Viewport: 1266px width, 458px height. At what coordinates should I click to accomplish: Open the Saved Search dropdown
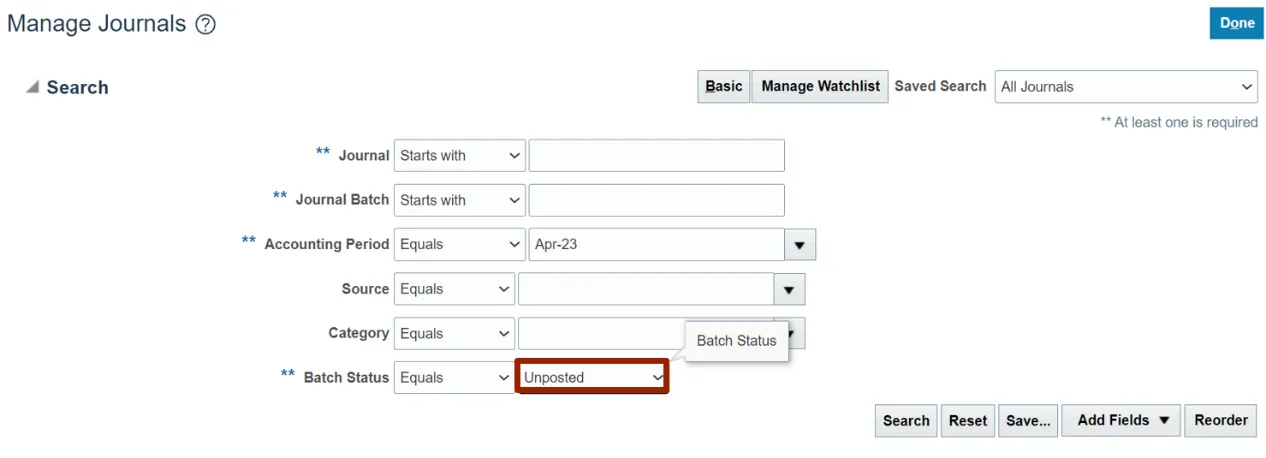click(x=1126, y=87)
